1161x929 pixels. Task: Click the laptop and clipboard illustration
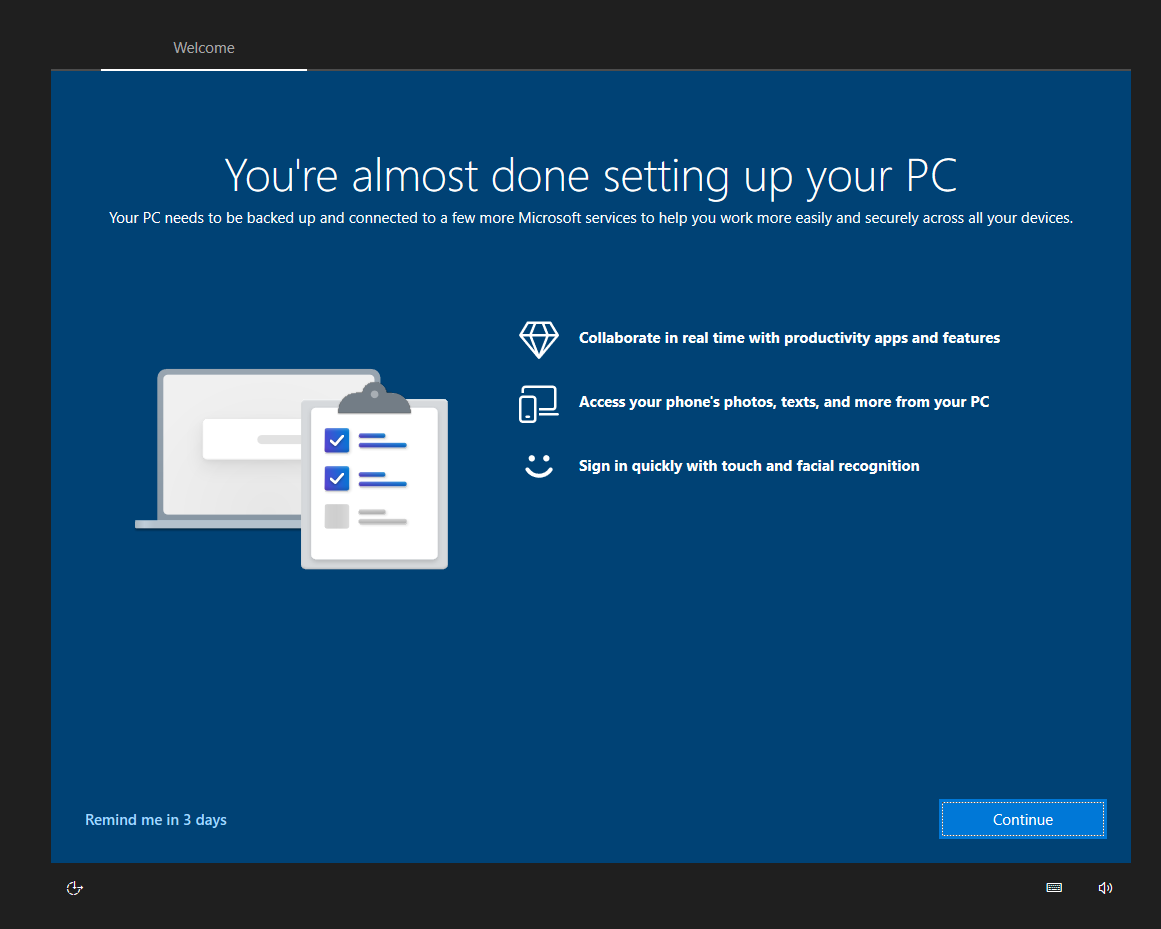click(x=292, y=469)
